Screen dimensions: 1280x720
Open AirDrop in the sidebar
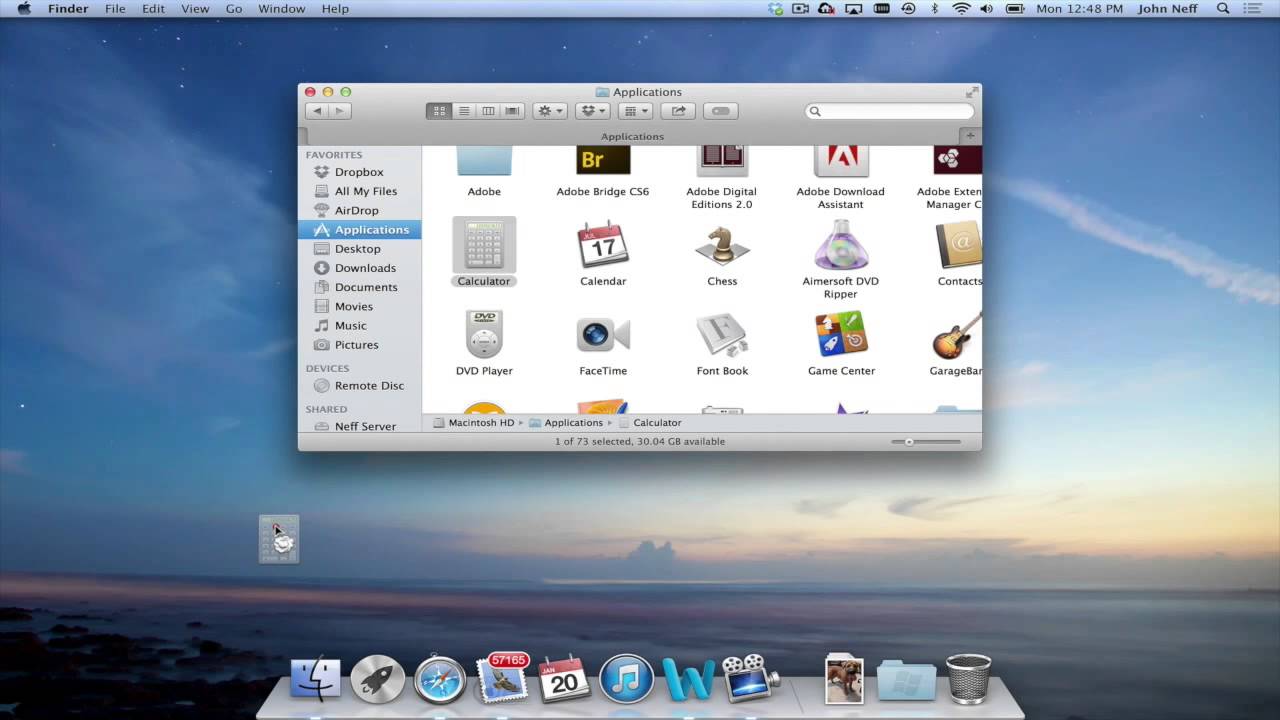(x=360, y=210)
